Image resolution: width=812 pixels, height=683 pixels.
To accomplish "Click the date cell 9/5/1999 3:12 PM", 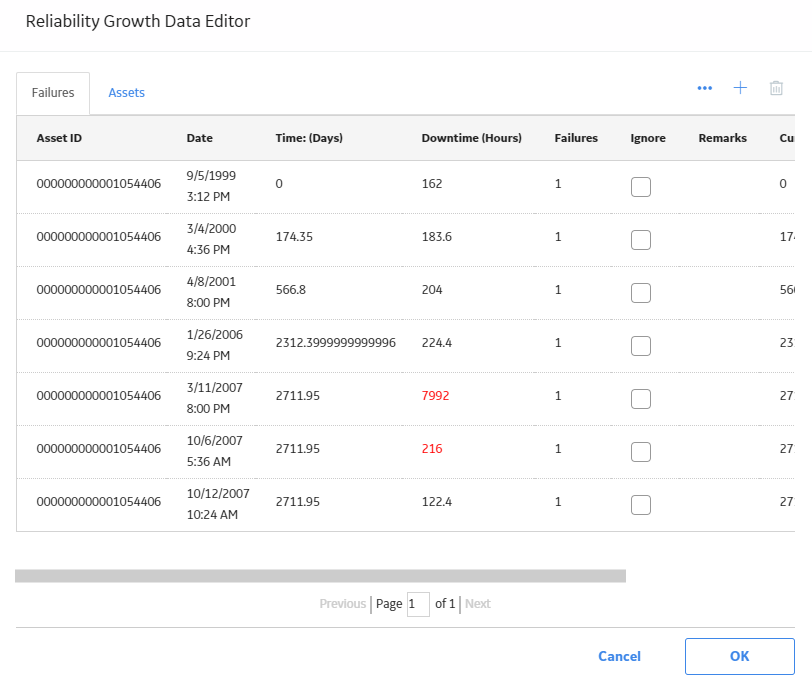I will [211, 186].
